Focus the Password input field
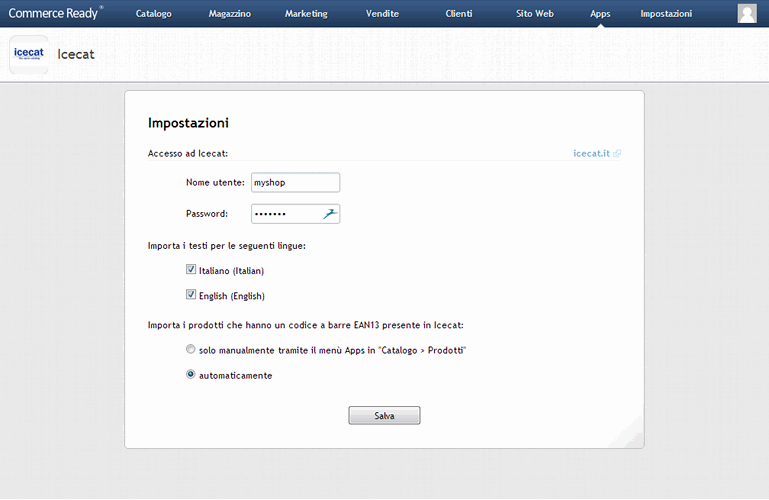The height and width of the screenshot is (500, 769). click(x=295, y=214)
